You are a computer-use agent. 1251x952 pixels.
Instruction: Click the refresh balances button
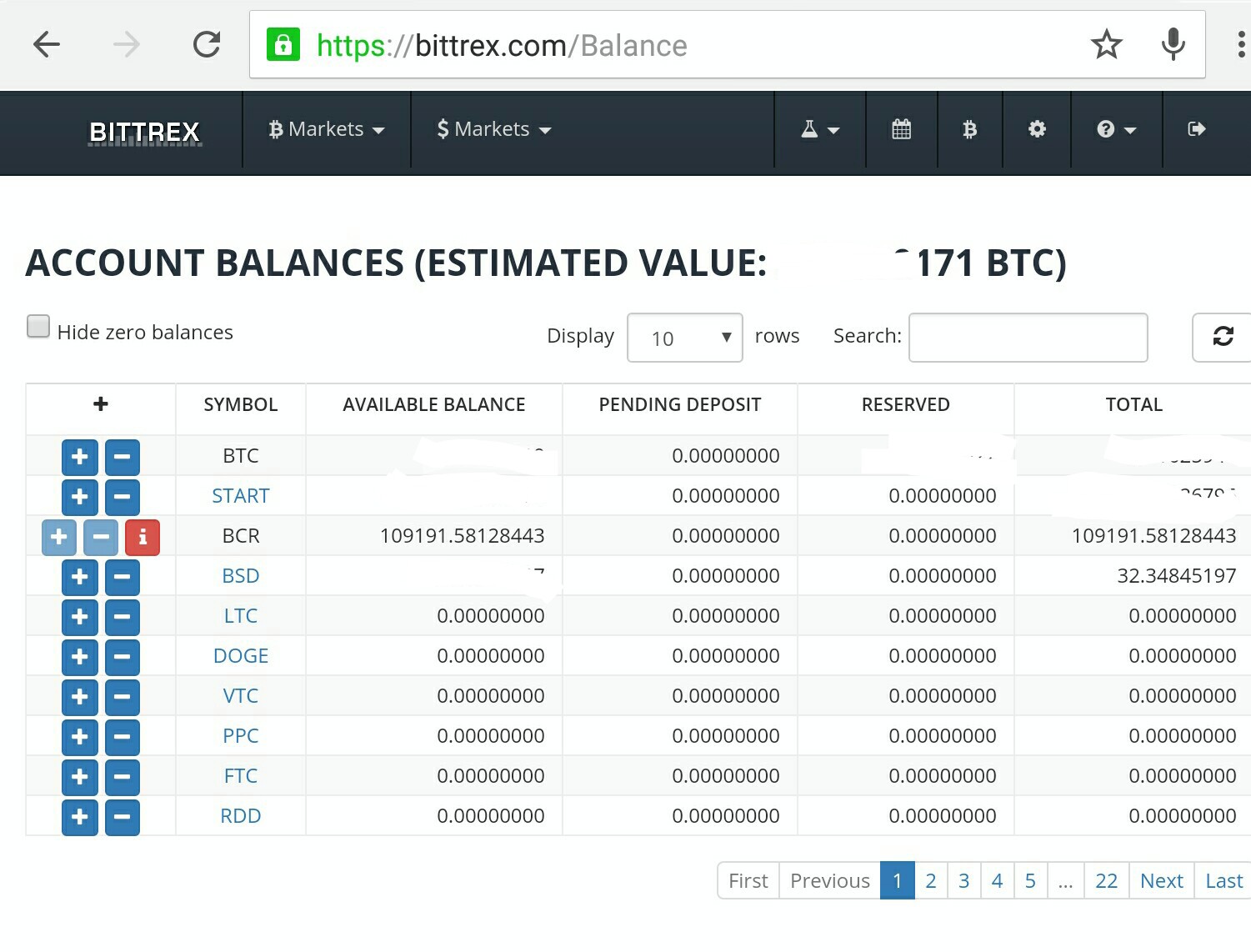pos(1223,337)
